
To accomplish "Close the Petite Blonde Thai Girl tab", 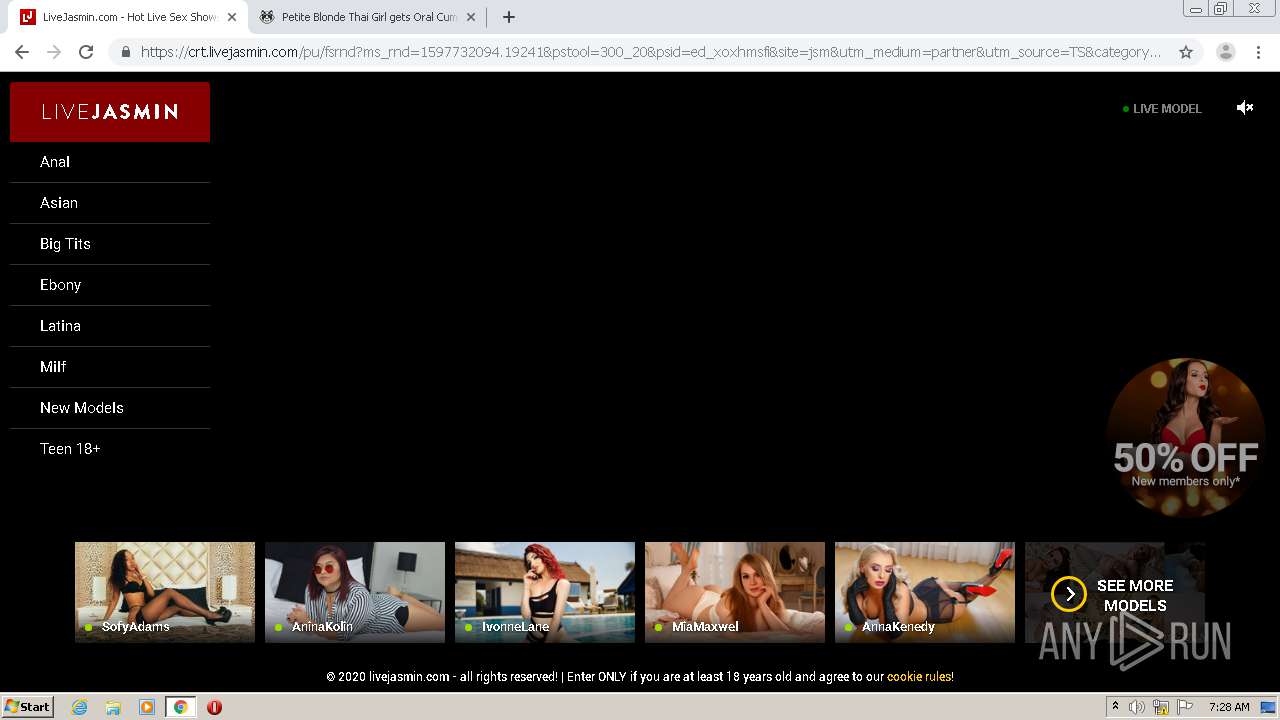I will coord(471,17).
